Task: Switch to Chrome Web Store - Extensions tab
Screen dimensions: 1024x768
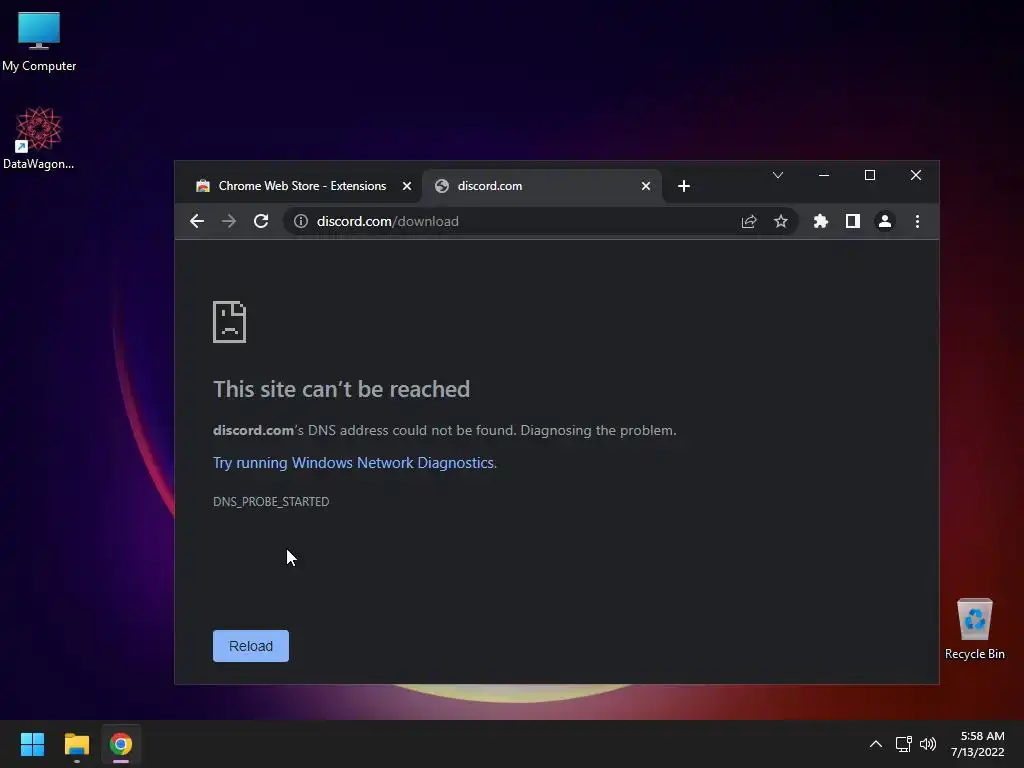Action: tap(302, 186)
